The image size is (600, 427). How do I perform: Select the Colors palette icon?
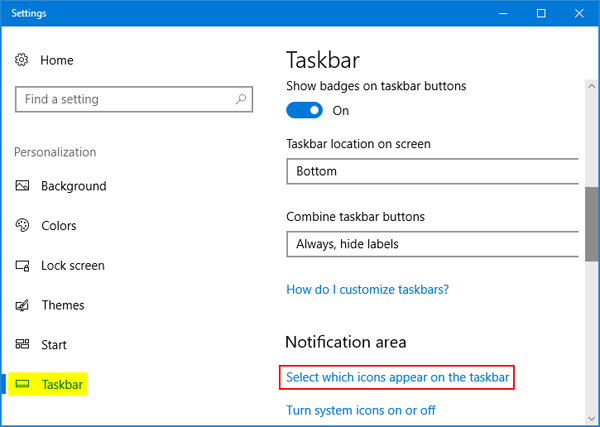[x=22, y=226]
